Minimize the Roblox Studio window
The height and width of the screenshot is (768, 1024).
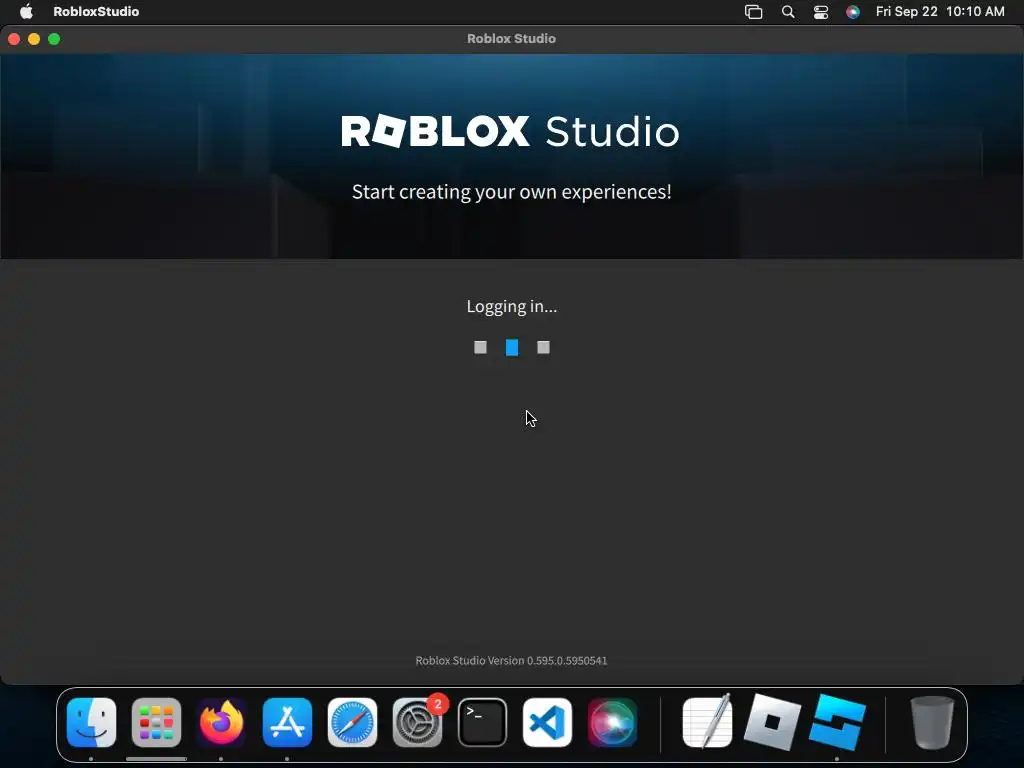34,39
